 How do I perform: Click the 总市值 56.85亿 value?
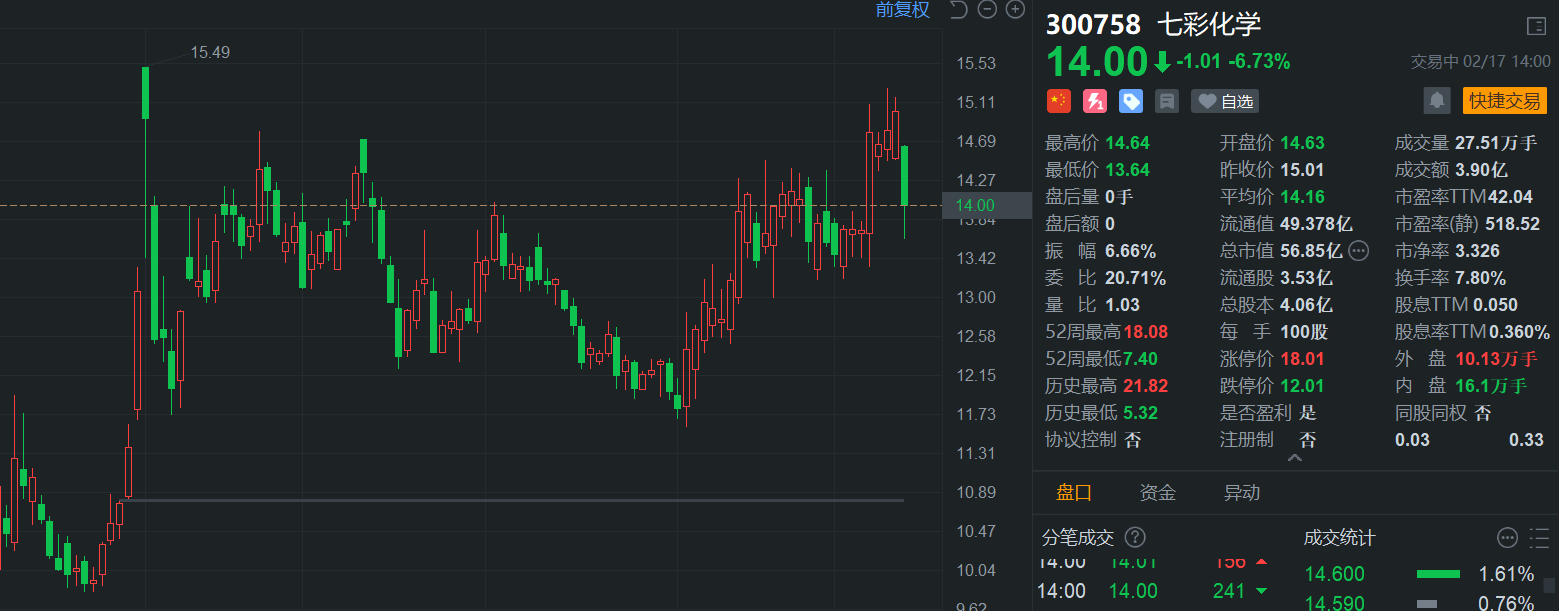tap(1312, 251)
